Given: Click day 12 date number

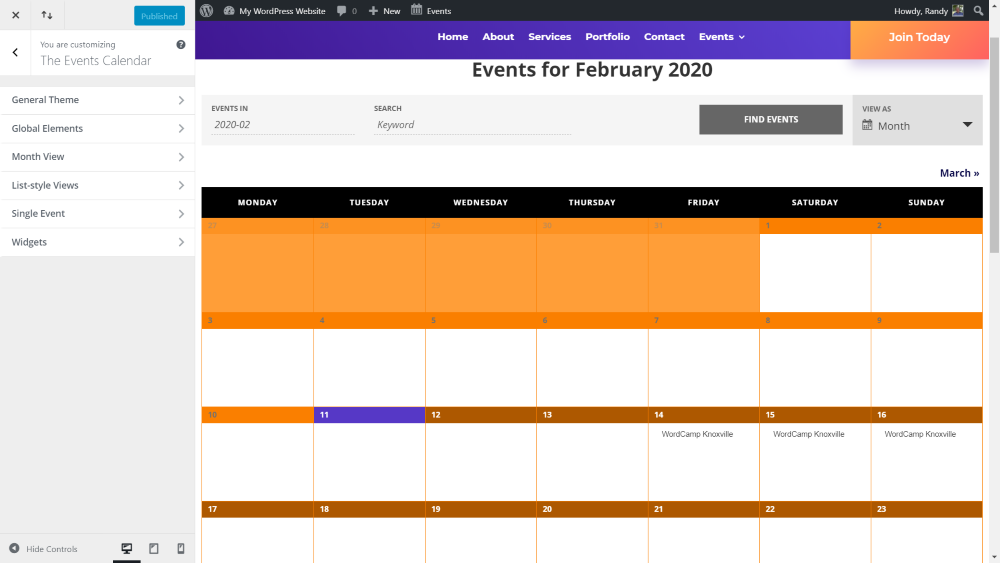Looking at the screenshot, I should 436,415.
